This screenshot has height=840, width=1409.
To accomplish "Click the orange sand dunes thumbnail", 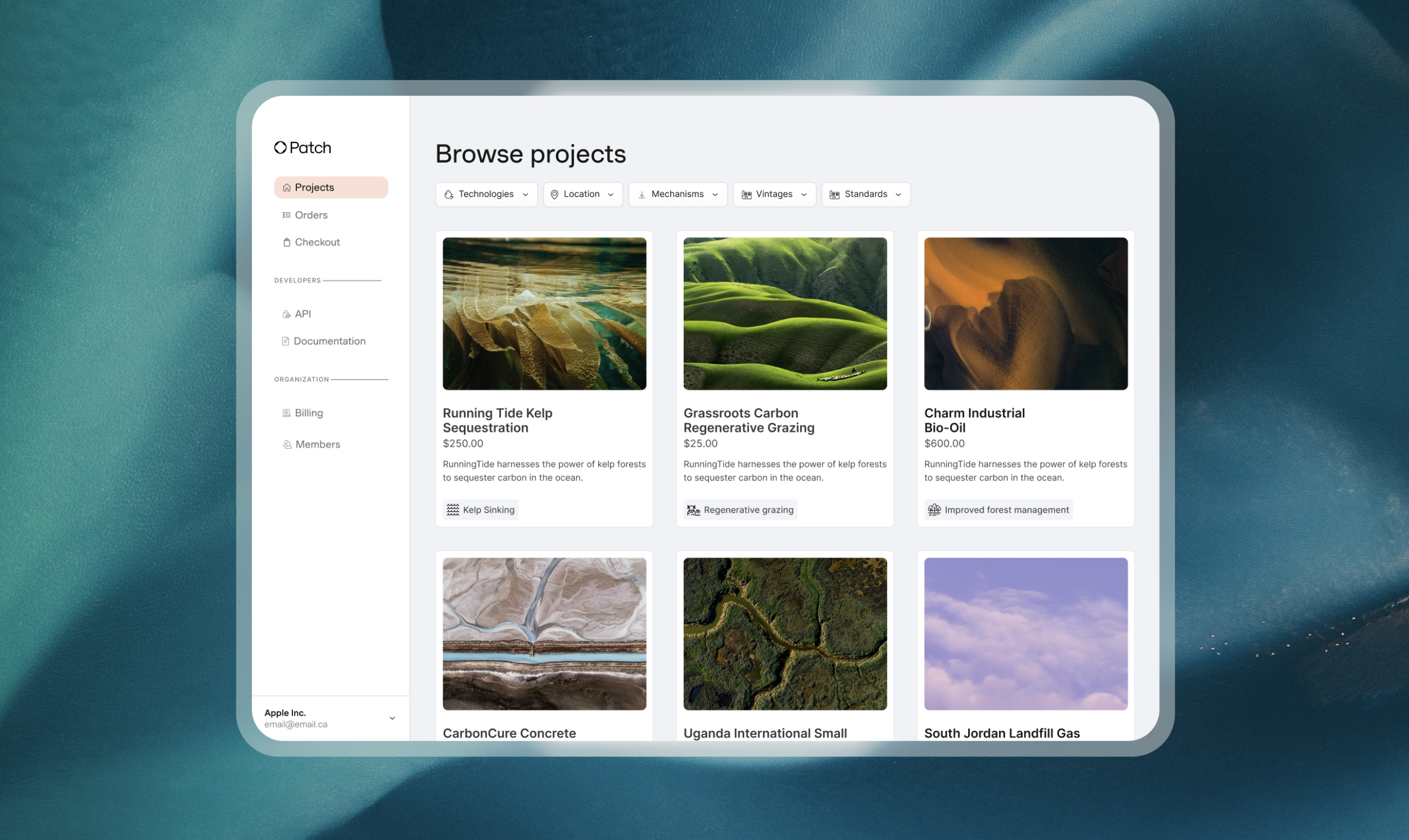I will (1026, 314).
